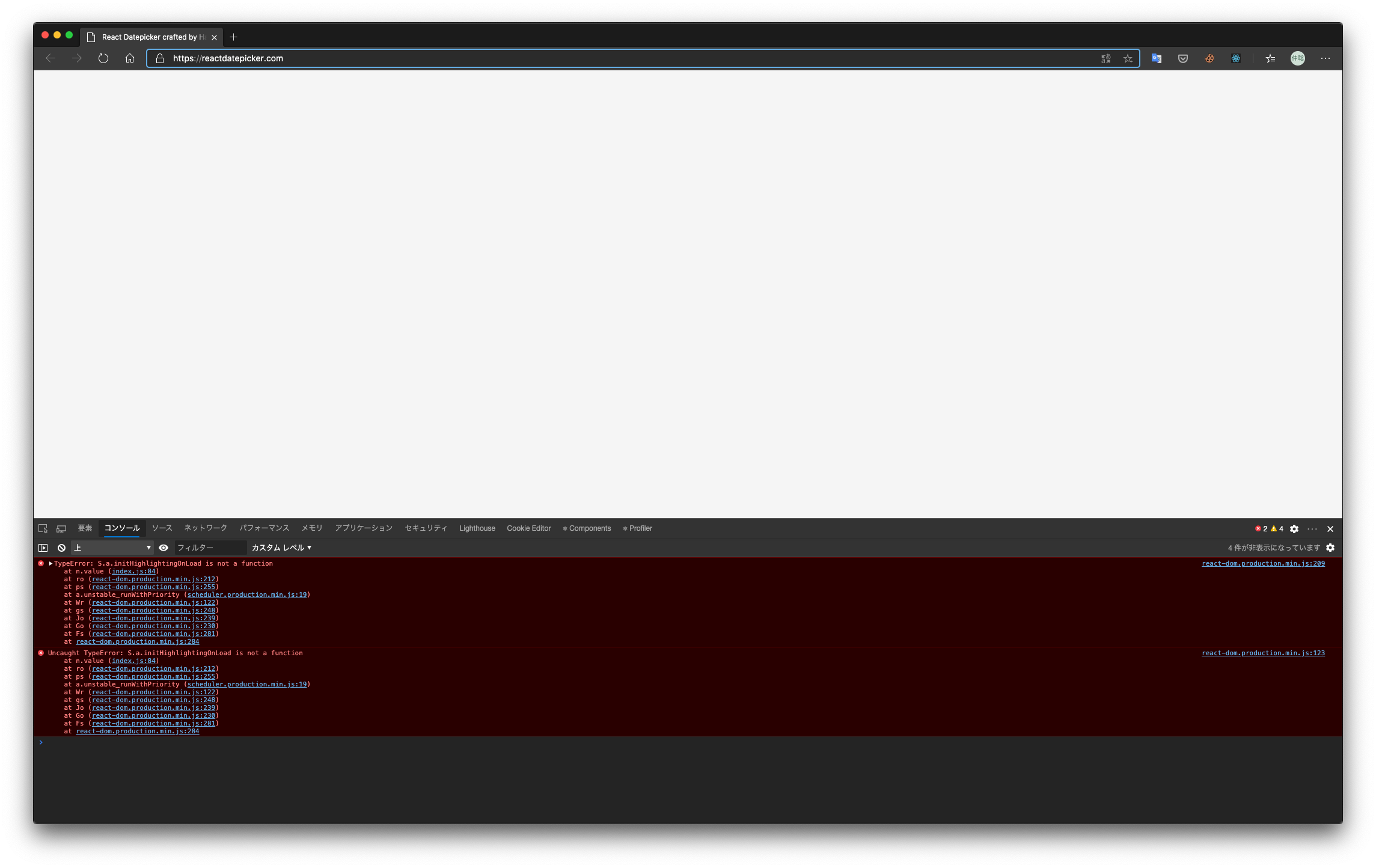The height and width of the screenshot is (868, 1376).
Task: Open the Cookie Editor extension icon
Action: point(1209,58)
